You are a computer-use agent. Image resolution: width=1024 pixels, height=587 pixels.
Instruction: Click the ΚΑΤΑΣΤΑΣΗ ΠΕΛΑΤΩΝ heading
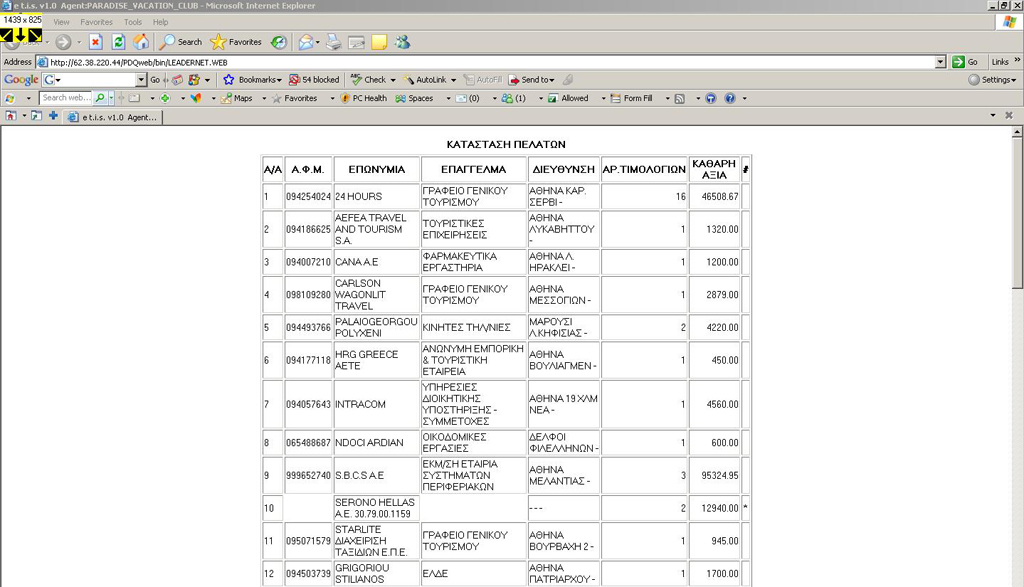click(506, 144)
